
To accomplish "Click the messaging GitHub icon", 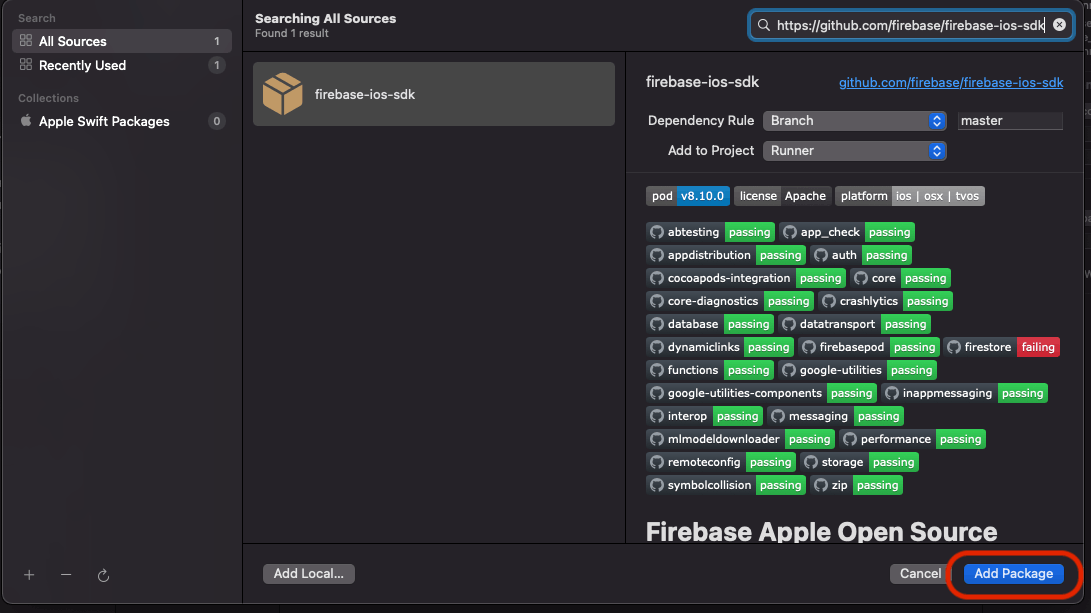I will [778, 415].
